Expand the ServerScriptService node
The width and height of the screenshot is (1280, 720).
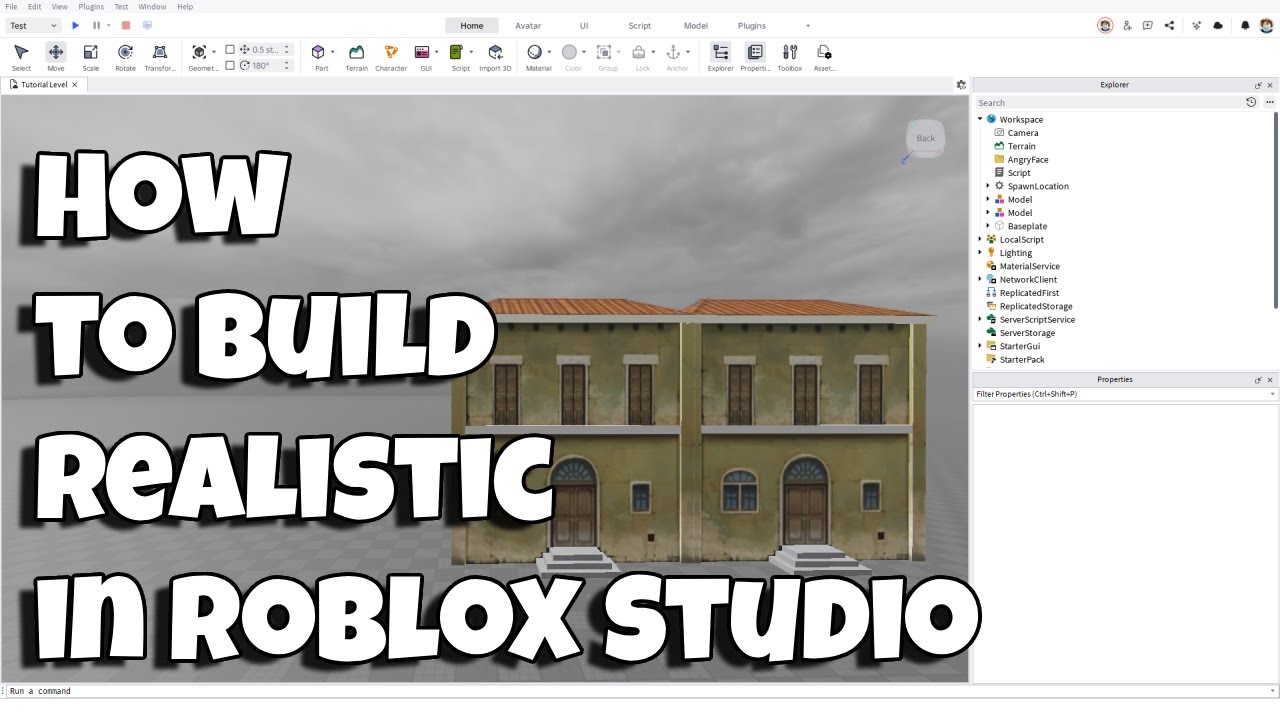click(x=980, y=319)
